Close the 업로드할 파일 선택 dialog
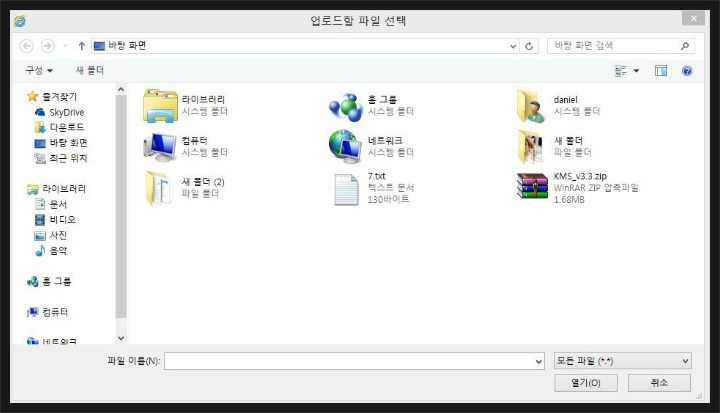 693,18
